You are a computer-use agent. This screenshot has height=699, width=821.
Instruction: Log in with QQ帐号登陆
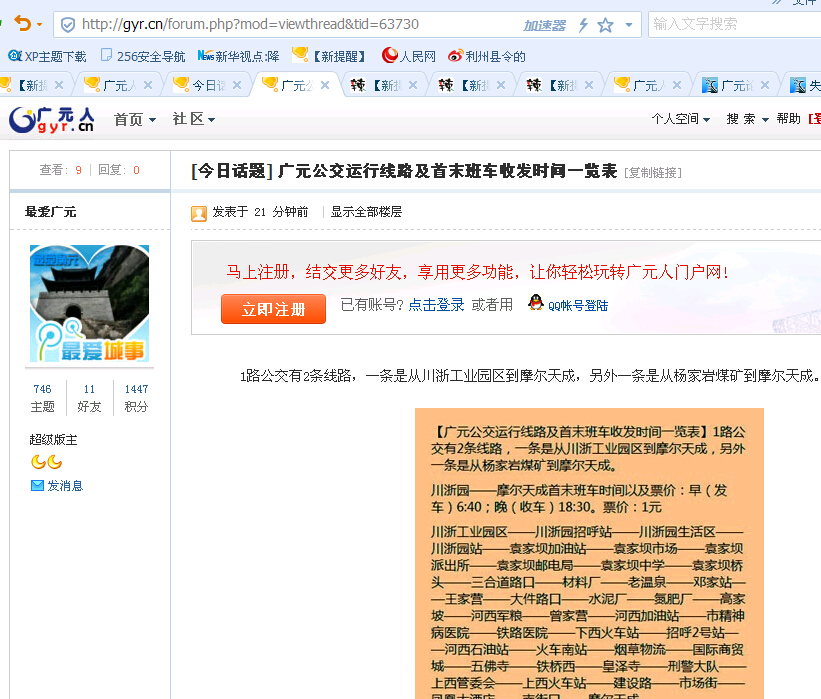[x=569, y=304]
